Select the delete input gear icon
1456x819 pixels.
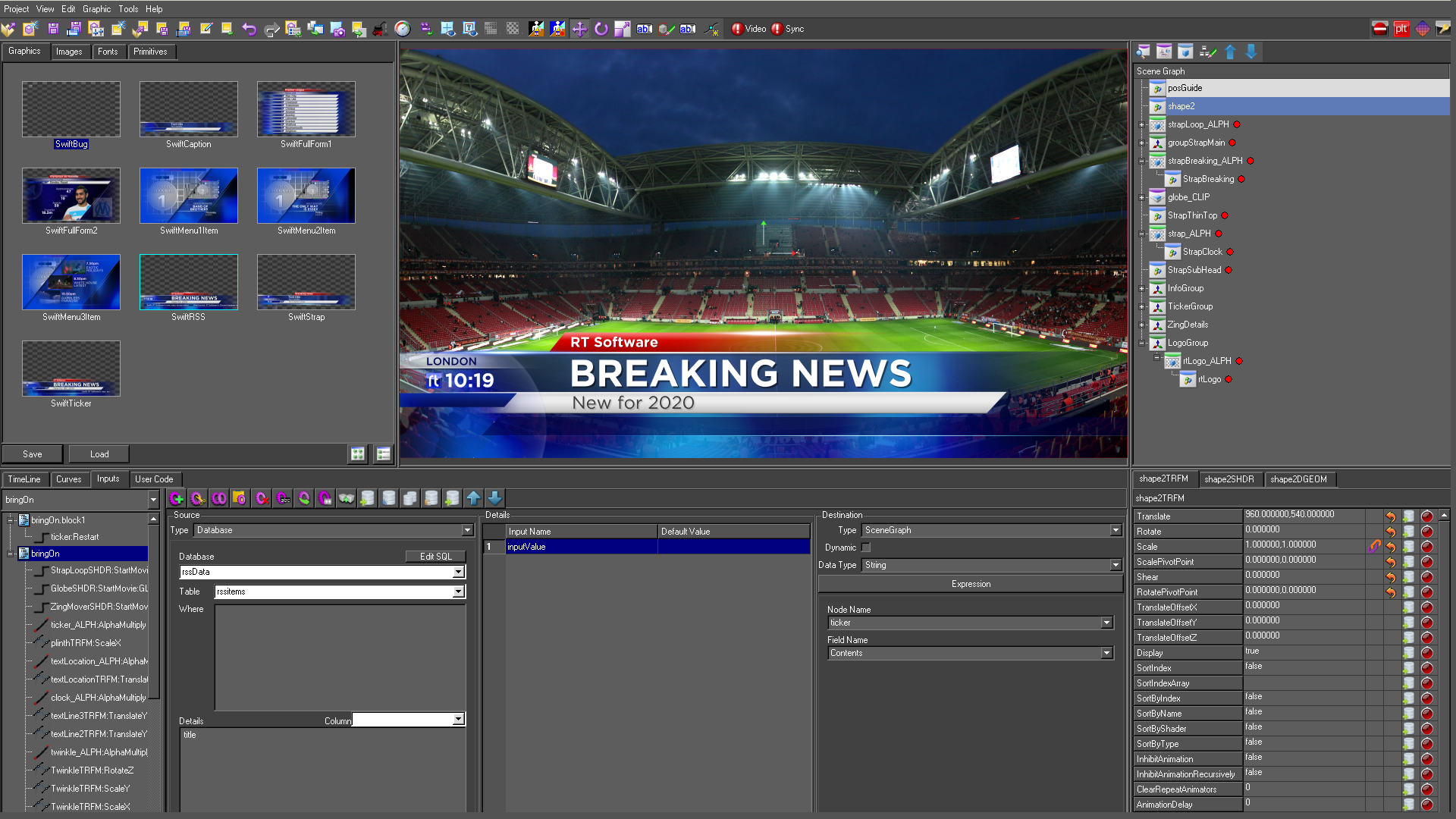[261, 498]
